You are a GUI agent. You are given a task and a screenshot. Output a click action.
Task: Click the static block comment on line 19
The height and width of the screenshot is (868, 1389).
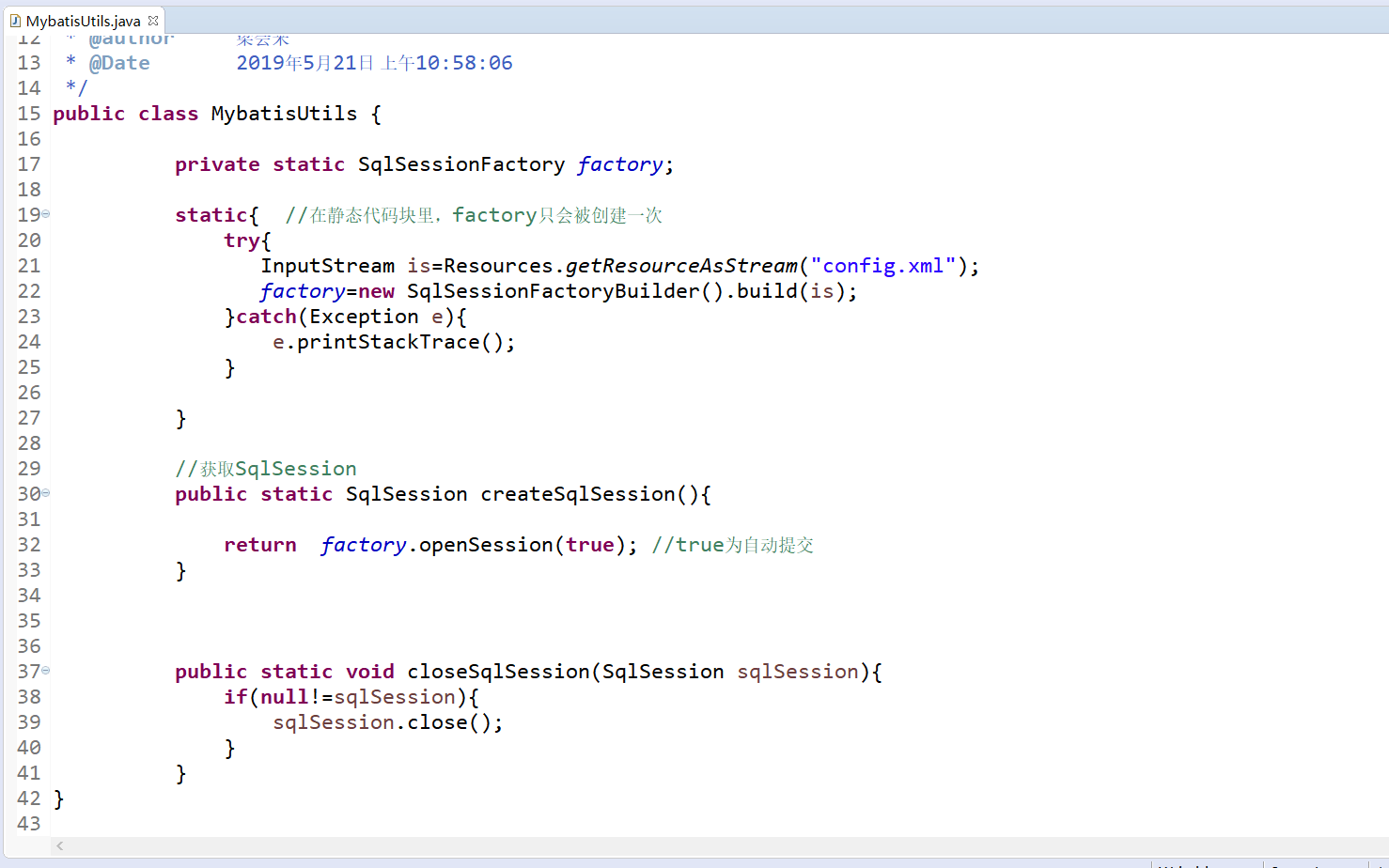(474, 215)
